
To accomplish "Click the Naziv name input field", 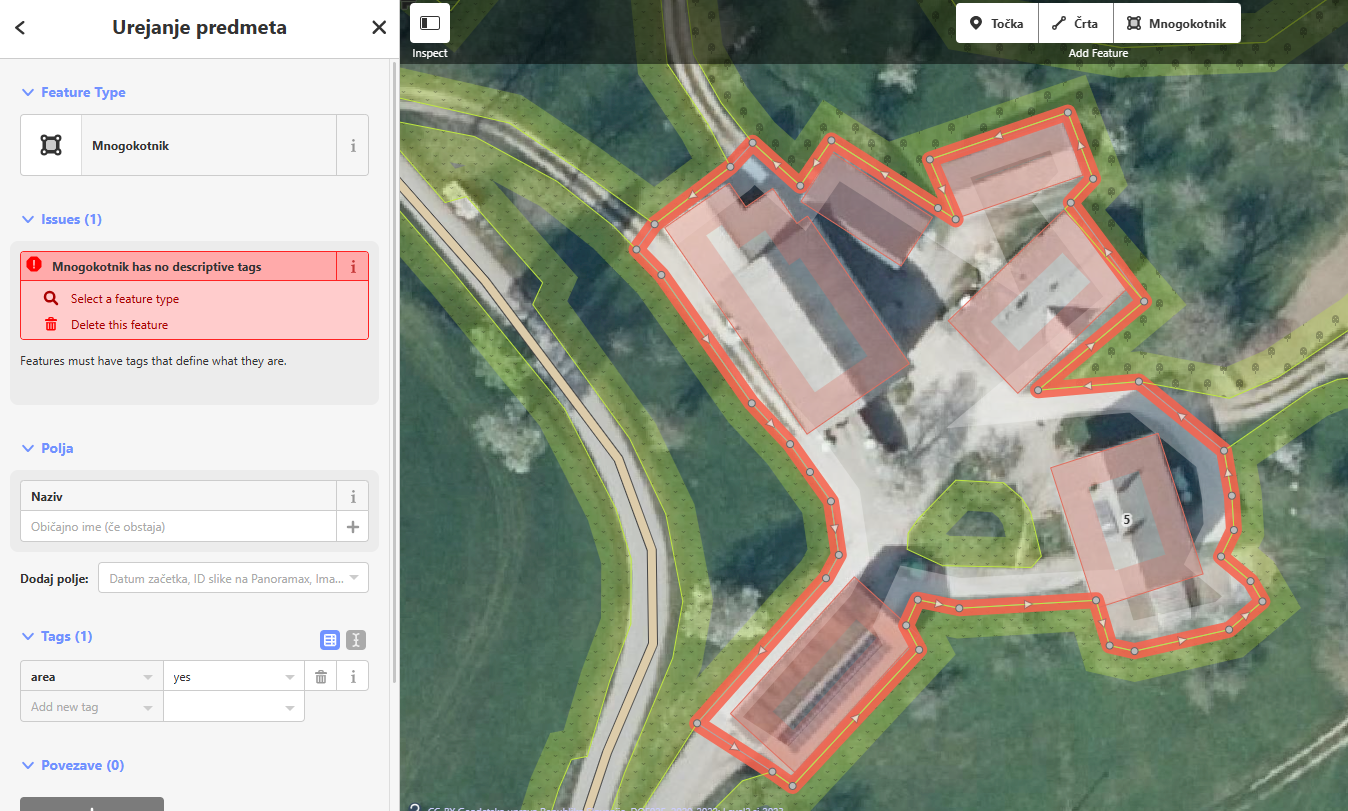I will coord(178,527).
